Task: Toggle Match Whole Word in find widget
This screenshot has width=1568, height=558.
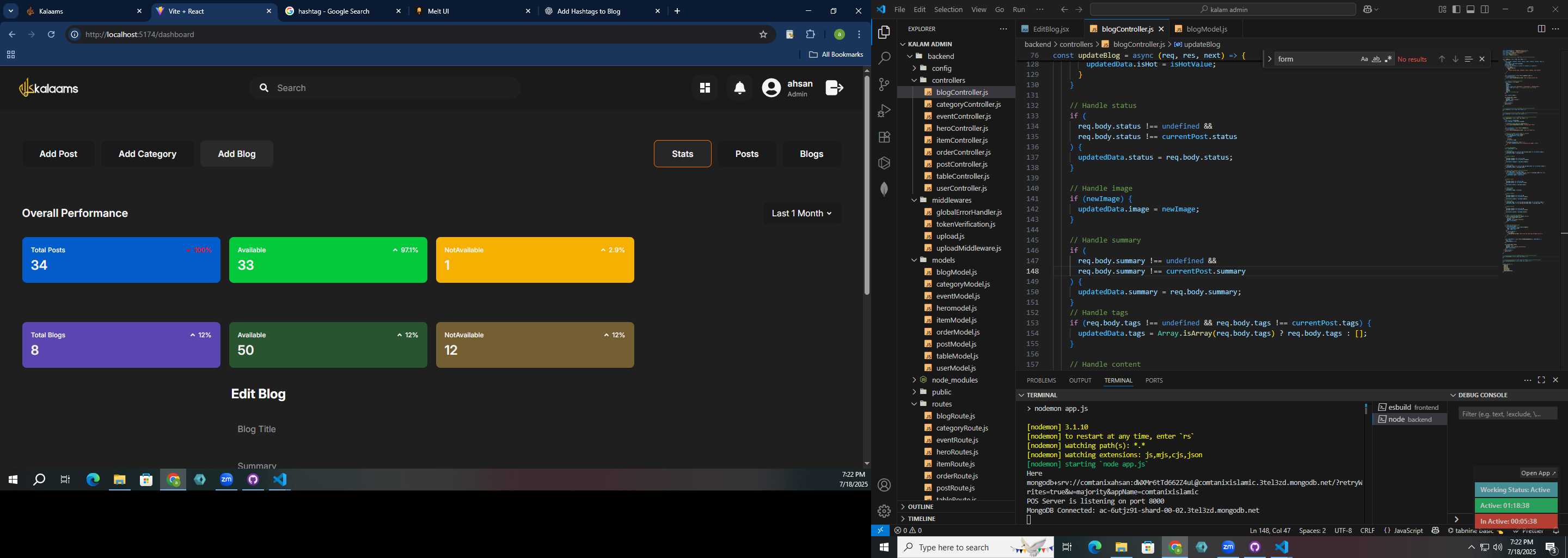Action: point(1376,59)
